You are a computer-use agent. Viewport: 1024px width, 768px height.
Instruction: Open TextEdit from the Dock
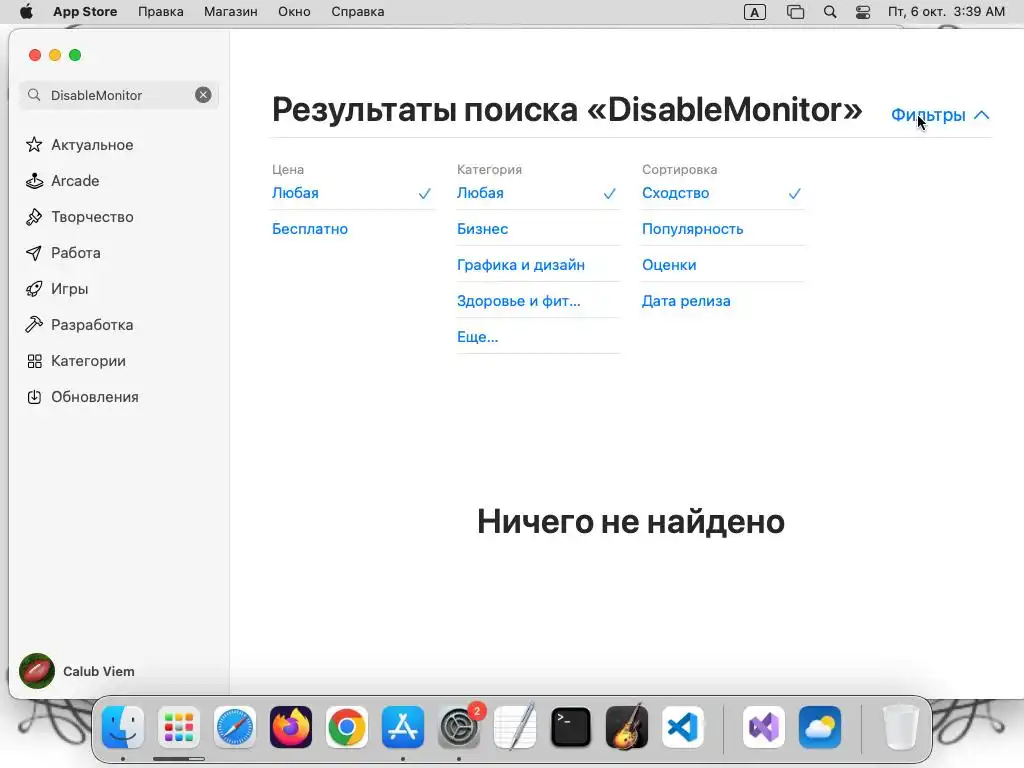515,727
